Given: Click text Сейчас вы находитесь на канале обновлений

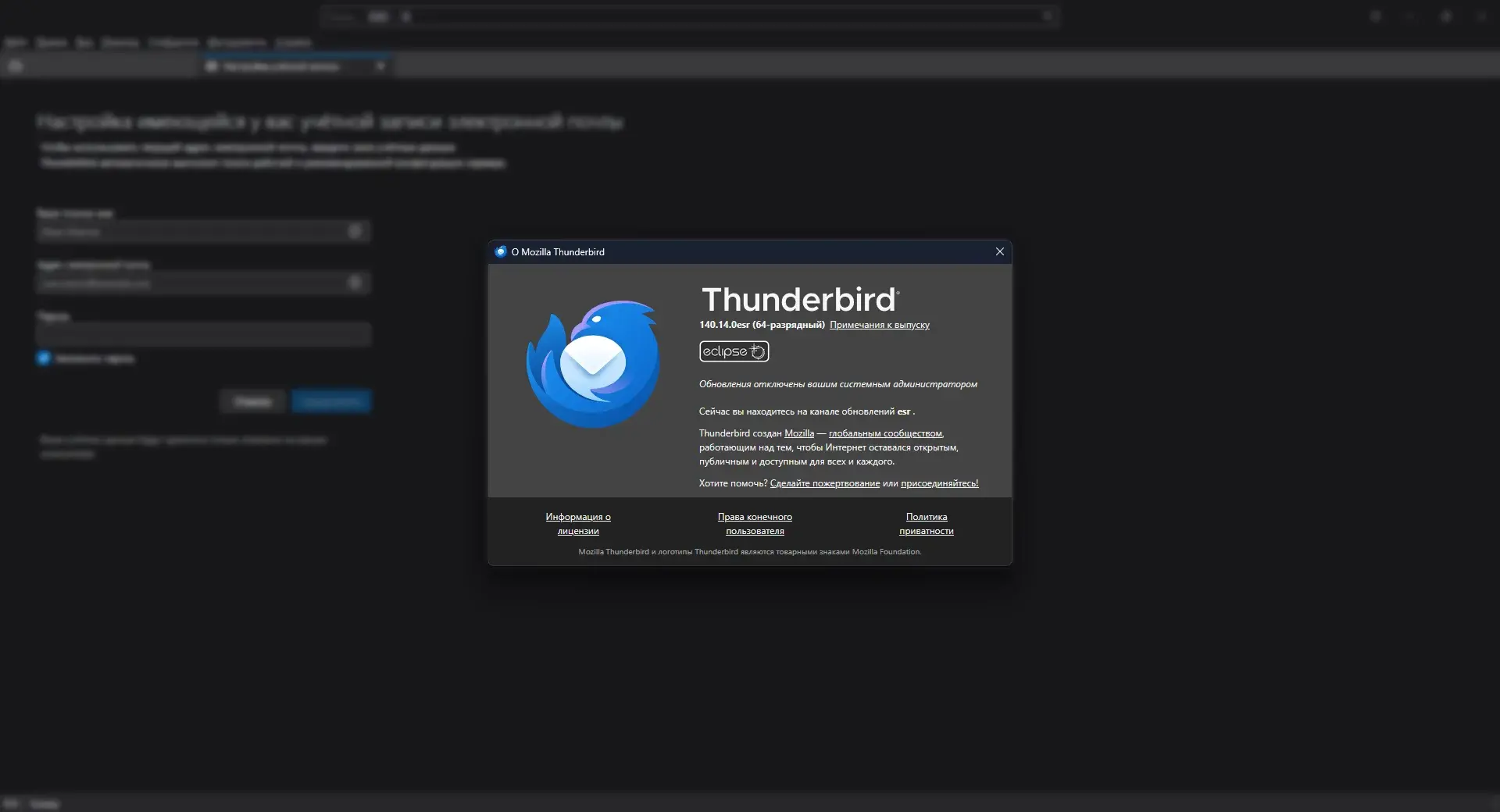Looking at the screenshot, I should 797,411.
